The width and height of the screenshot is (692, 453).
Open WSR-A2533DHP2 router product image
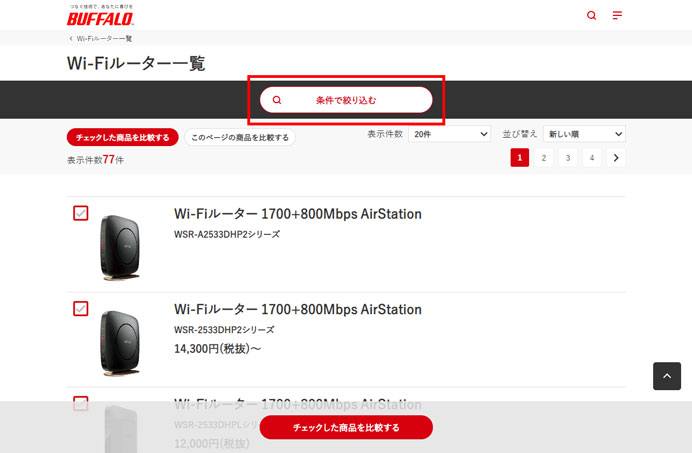coord(120,247)
